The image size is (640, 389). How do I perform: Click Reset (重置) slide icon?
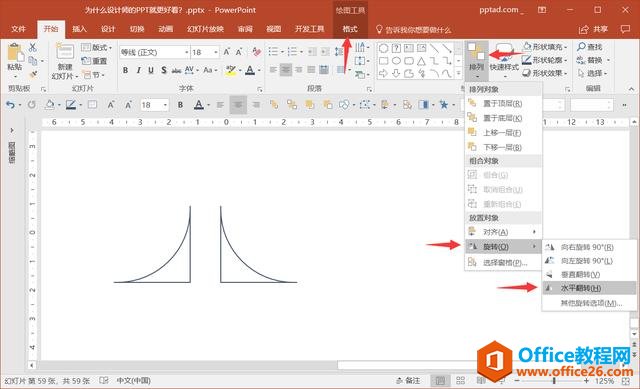94,61
